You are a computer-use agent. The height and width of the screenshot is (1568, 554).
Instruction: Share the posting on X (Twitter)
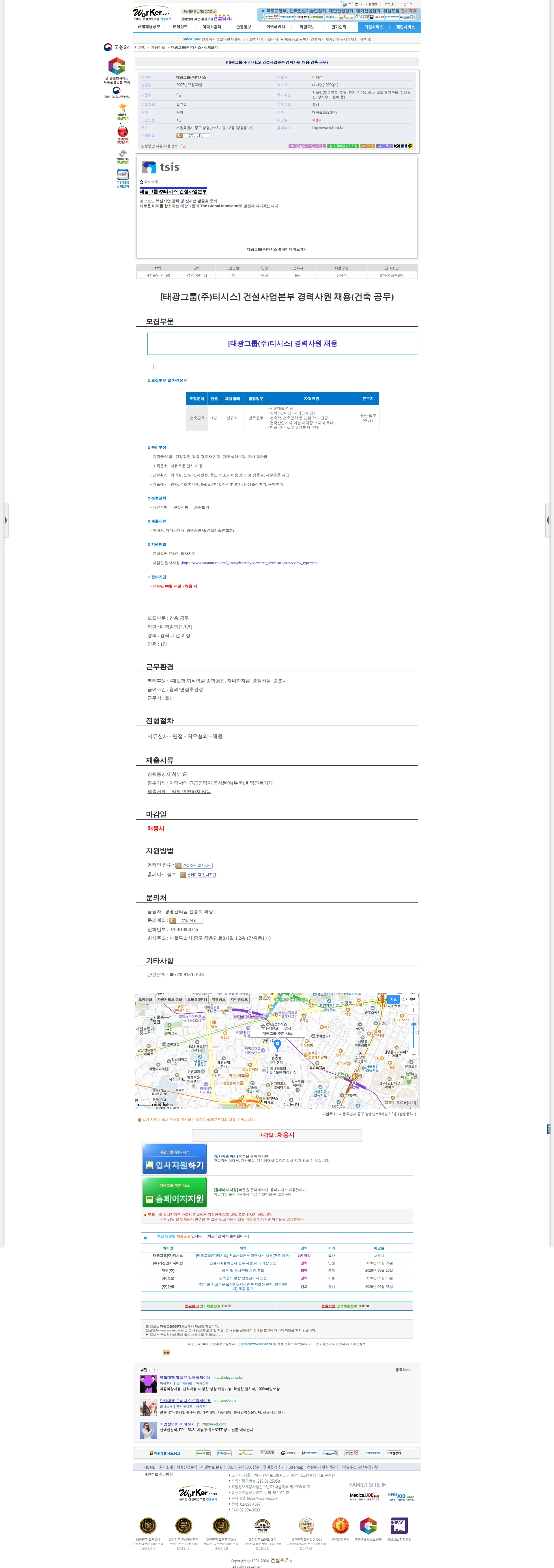(x=397, y=146)
